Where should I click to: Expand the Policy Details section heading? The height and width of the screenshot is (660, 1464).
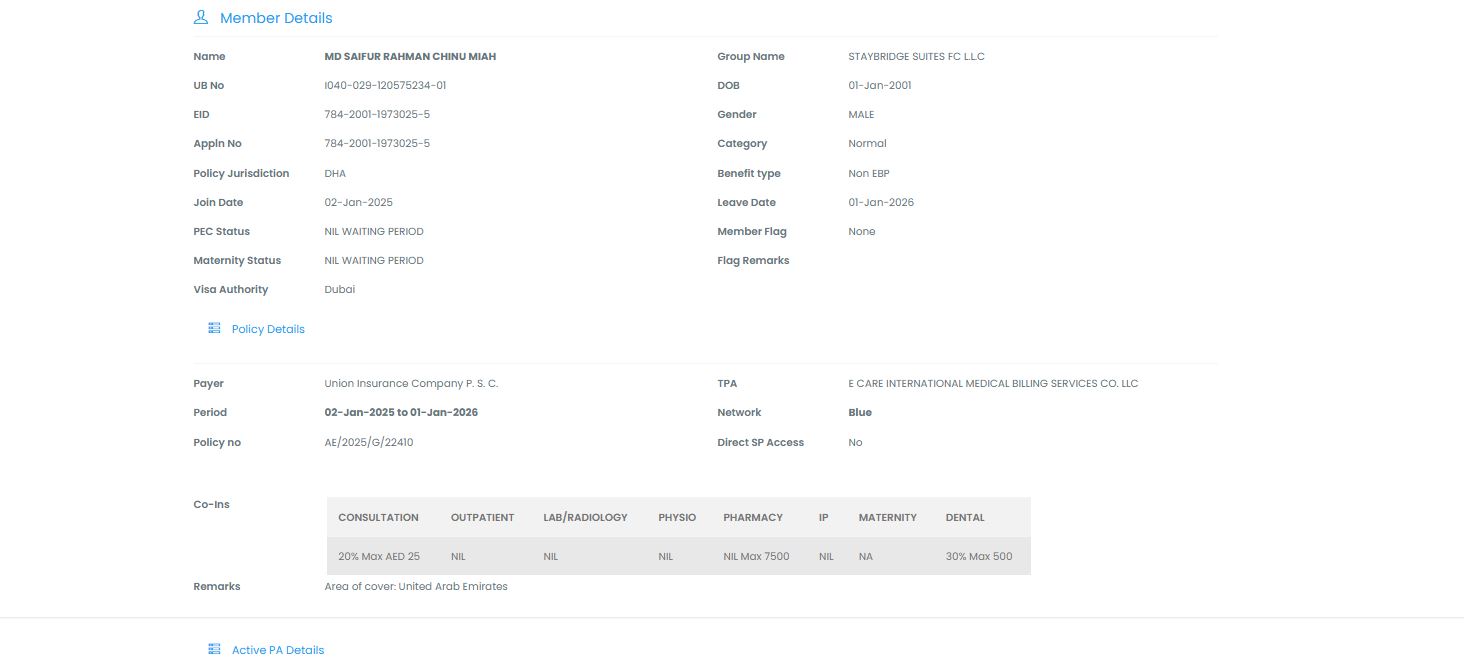click(x=268, y=329)
